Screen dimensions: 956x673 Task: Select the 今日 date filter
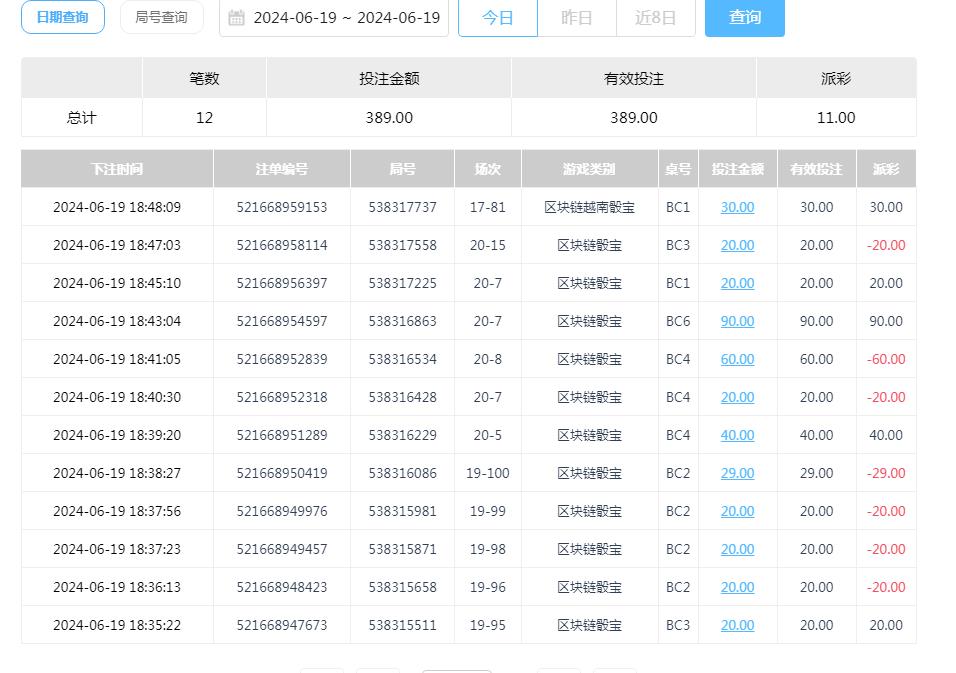497,17
